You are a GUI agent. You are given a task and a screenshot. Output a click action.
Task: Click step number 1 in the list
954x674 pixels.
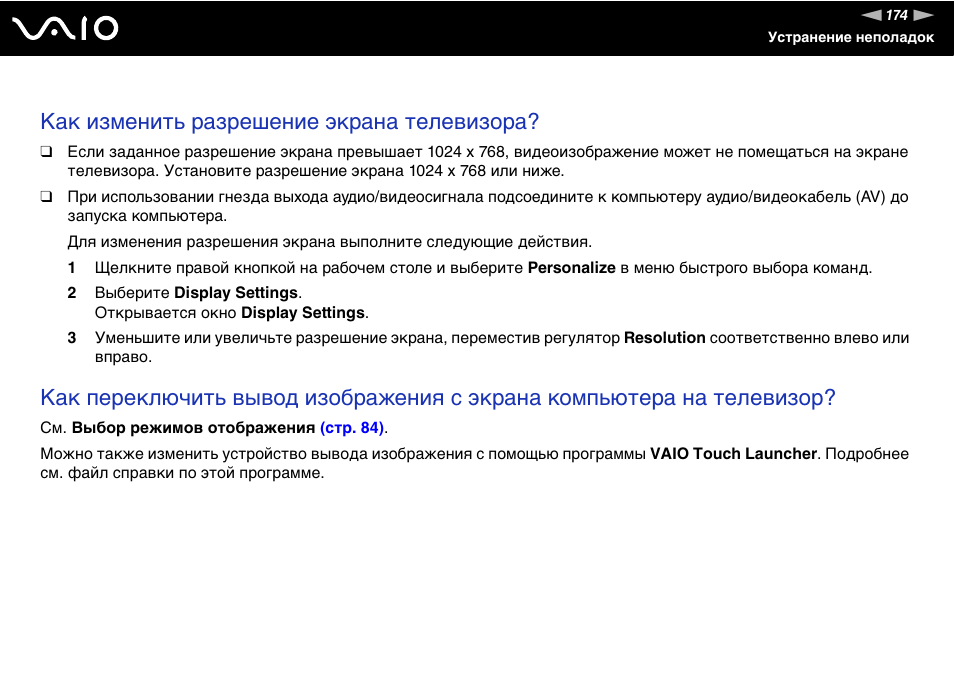[x=72, y=268]
